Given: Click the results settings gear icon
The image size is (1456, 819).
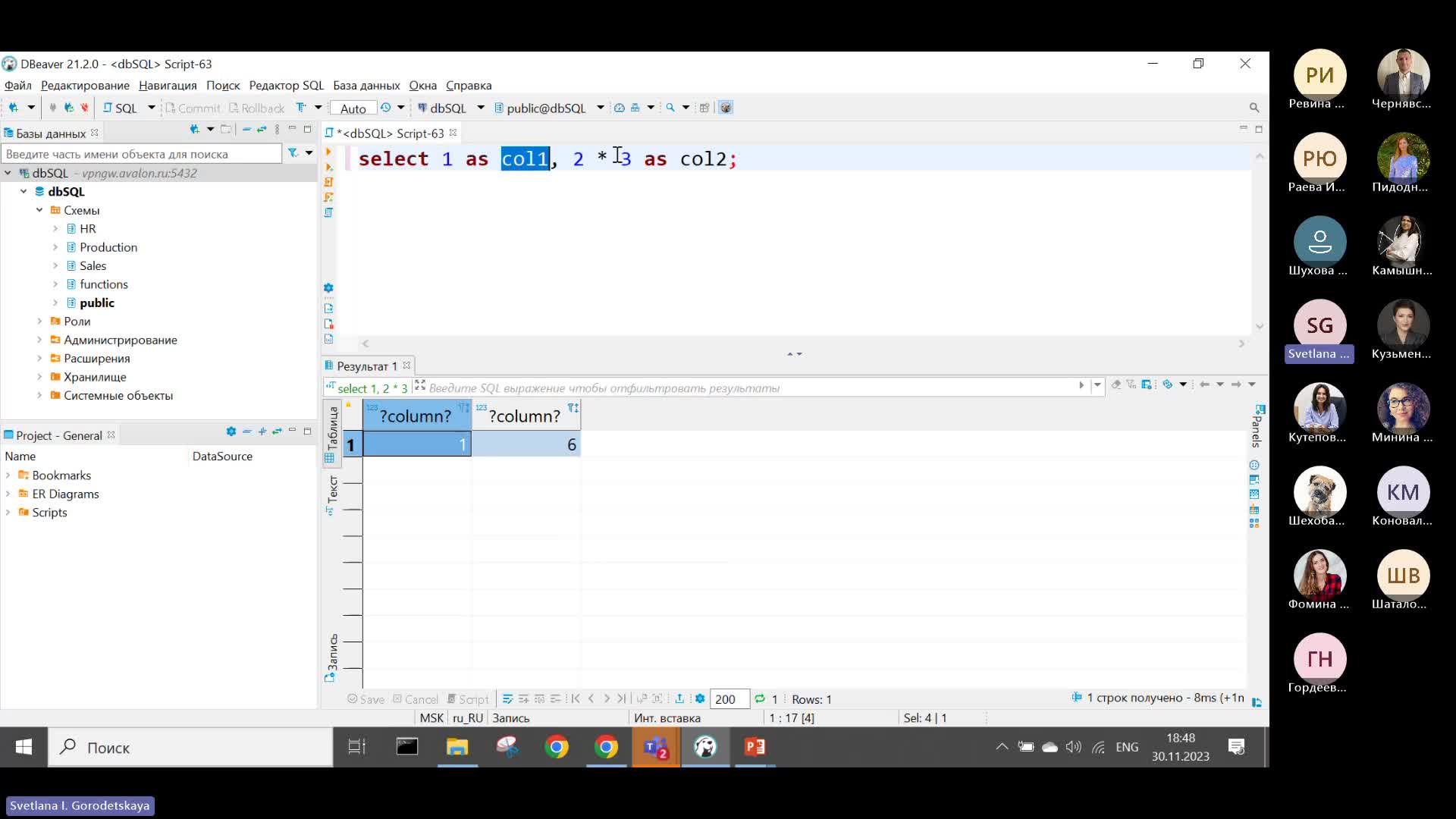Looking at the screenshot, I should 700,699.
